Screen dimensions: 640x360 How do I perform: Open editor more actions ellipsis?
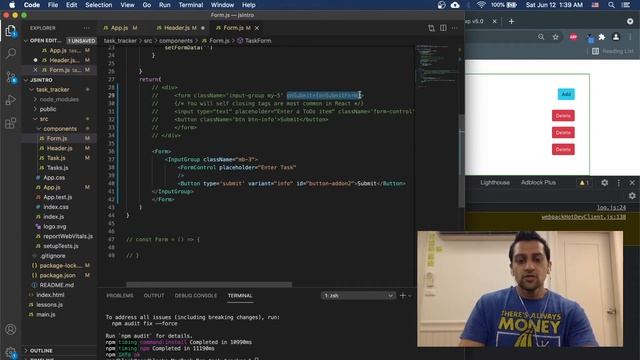455,28
